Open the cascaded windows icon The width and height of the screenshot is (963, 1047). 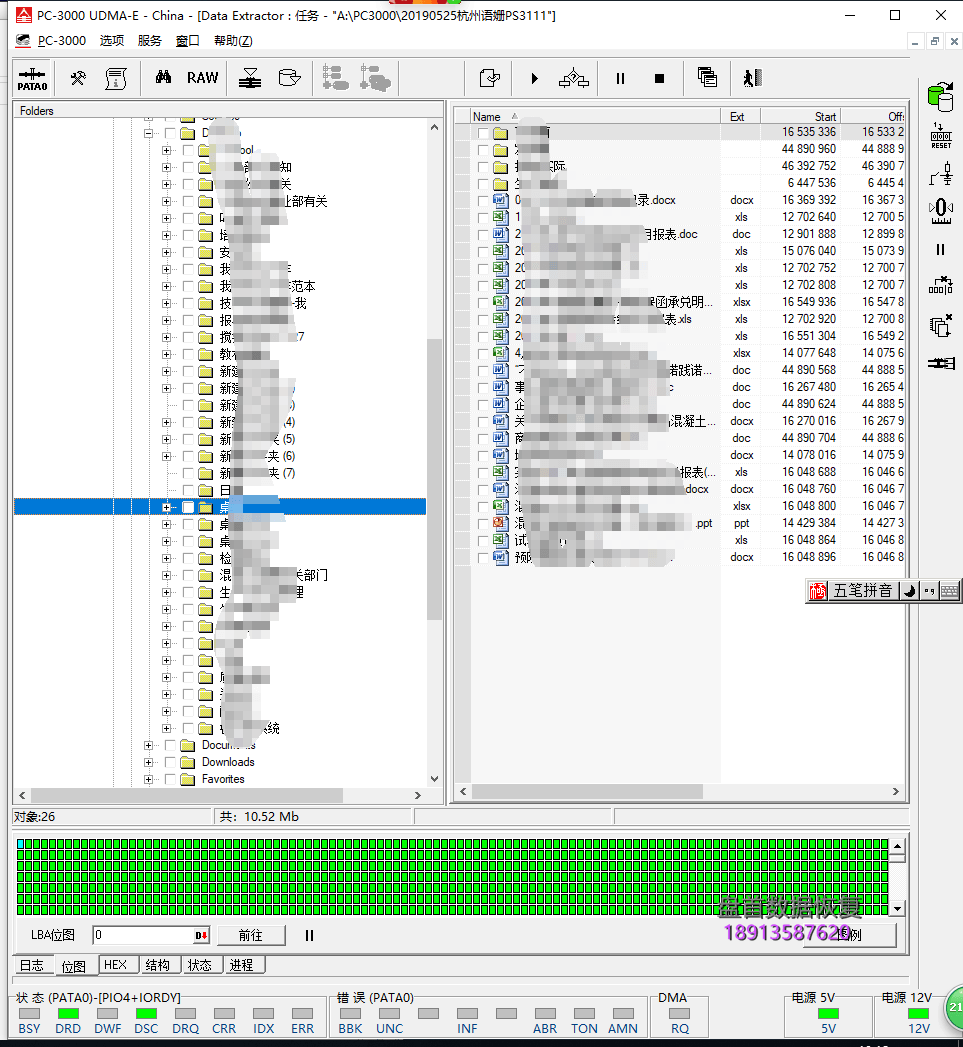[x=707, y=77]
